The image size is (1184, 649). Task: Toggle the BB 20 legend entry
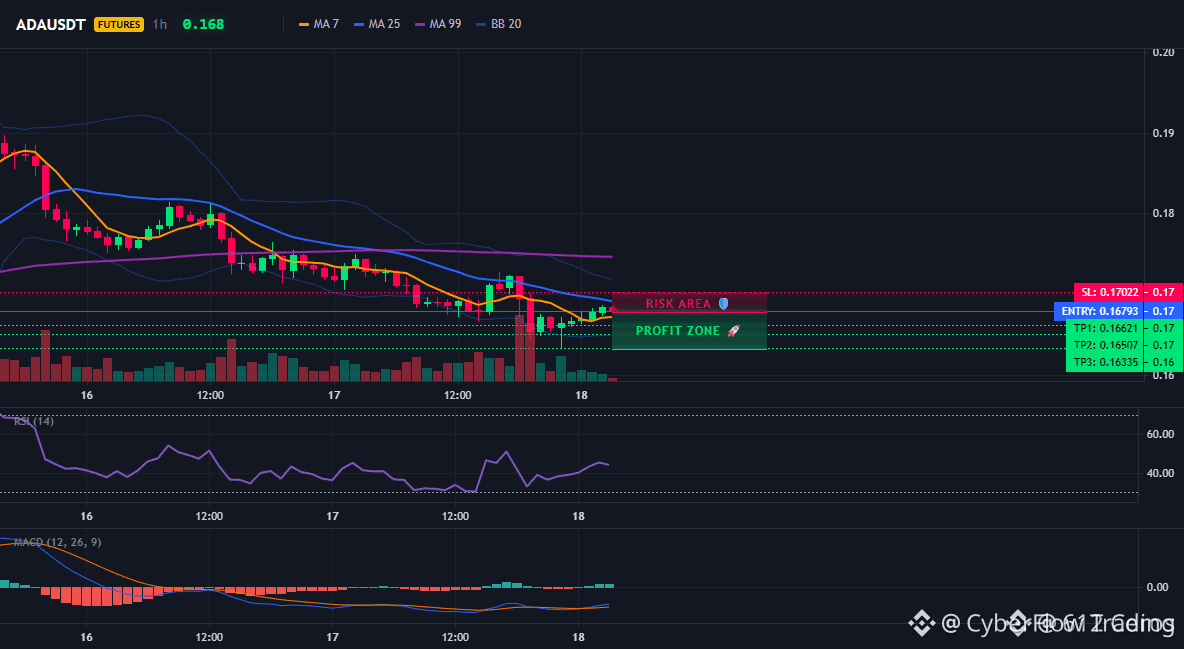click(x=499, y=24)
